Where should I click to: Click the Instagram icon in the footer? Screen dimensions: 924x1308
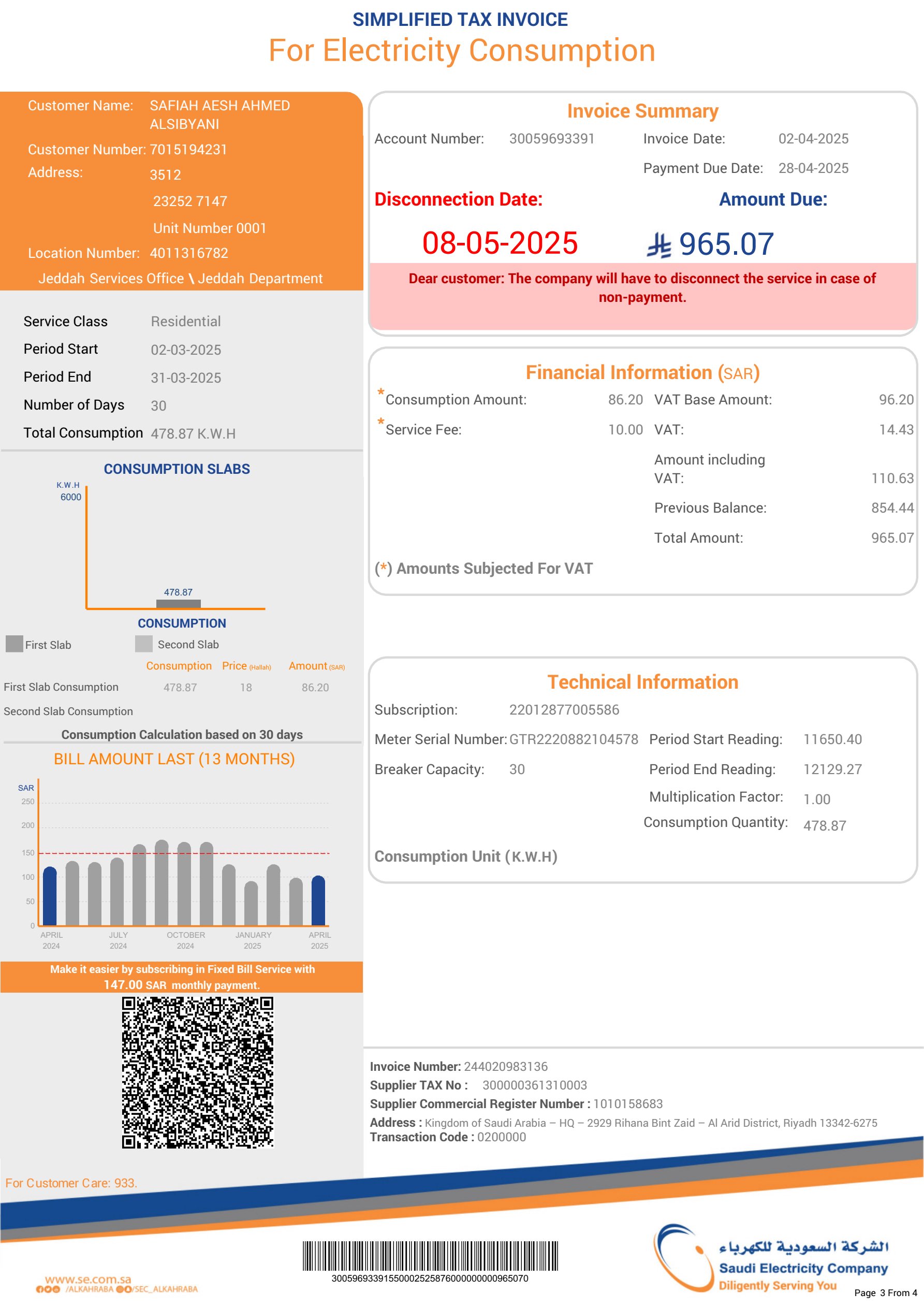120,1290
